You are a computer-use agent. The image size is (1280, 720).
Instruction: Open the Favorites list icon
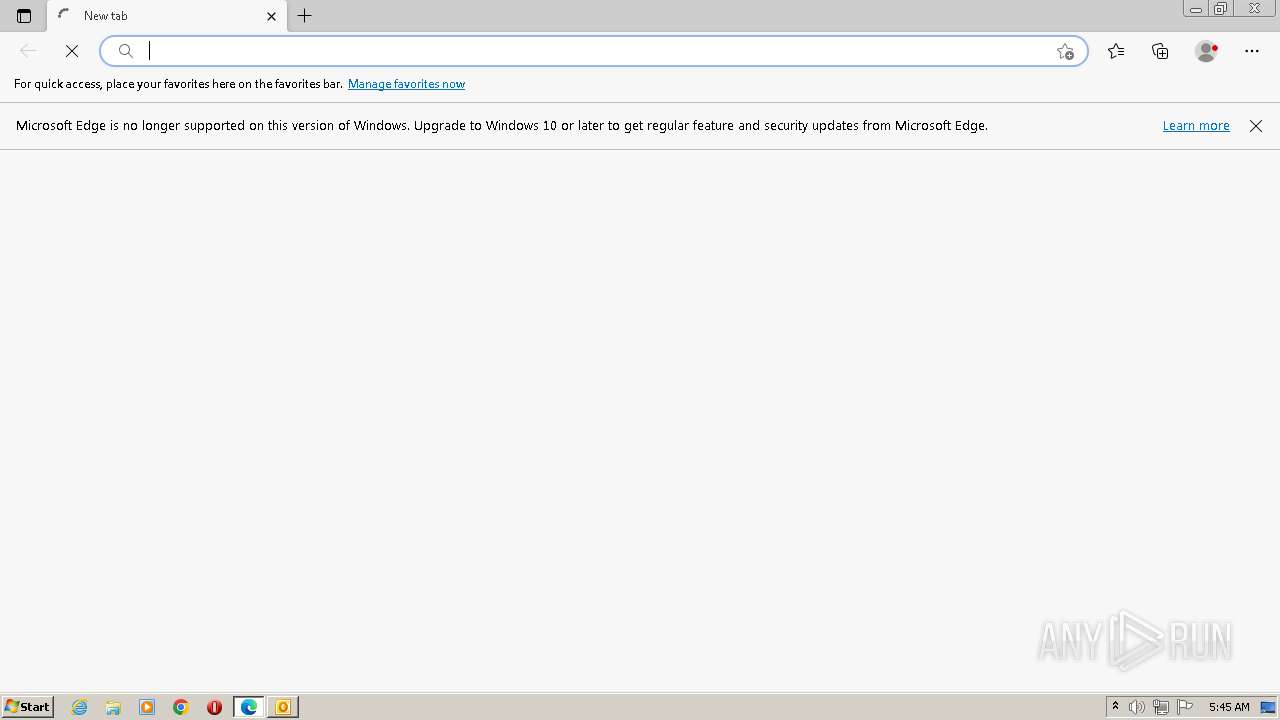pos(1116,51)
